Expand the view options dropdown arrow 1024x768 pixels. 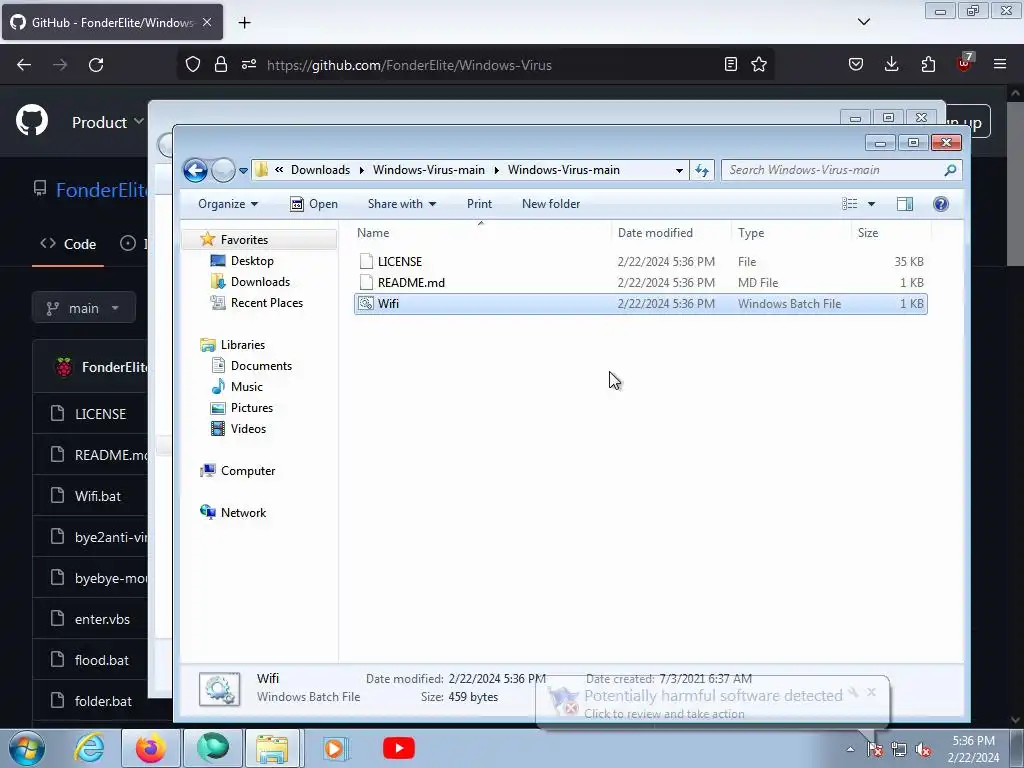(871, 204)
